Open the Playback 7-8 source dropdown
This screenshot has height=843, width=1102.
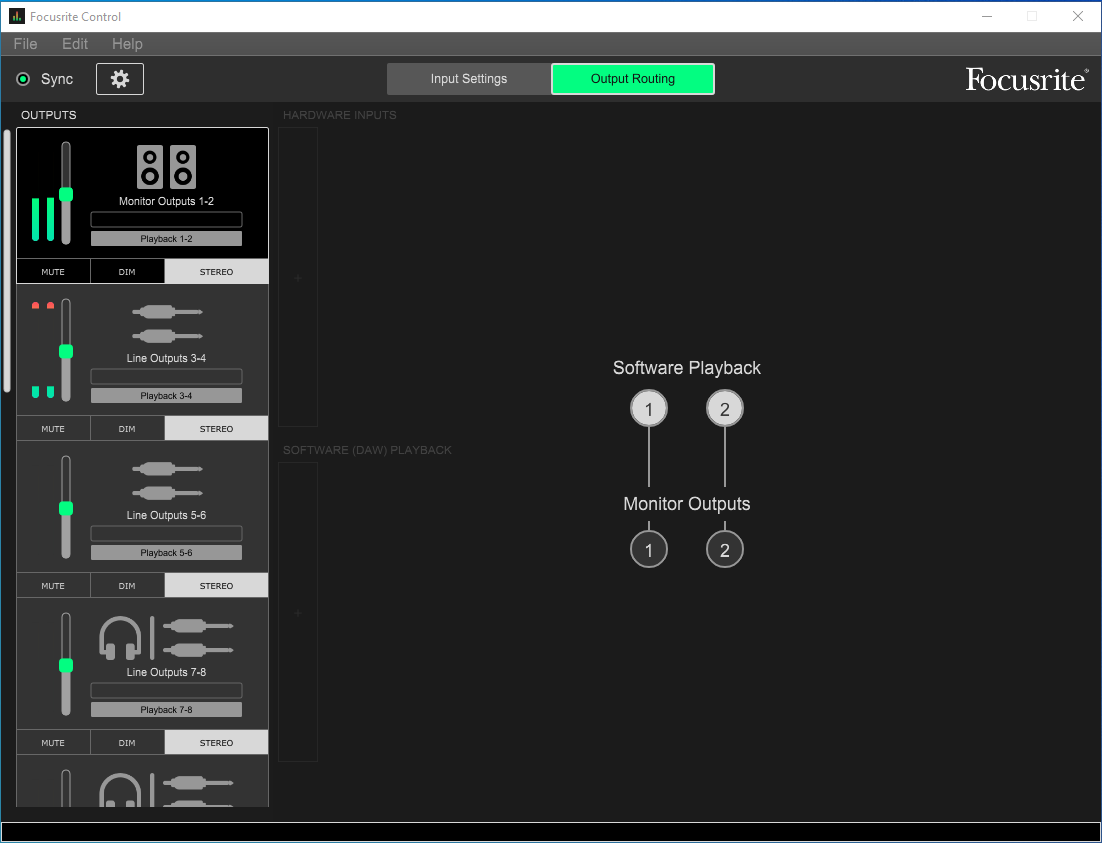166,710
